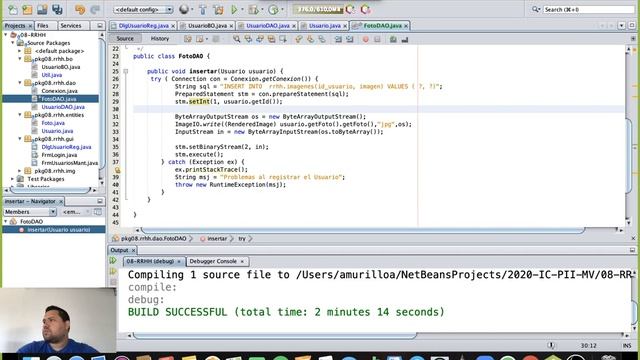Image resolution: width=640 pixels, height=360 pixels.
Task: Expand the pkg08.rrhh.img package
Action: [20, 171]
